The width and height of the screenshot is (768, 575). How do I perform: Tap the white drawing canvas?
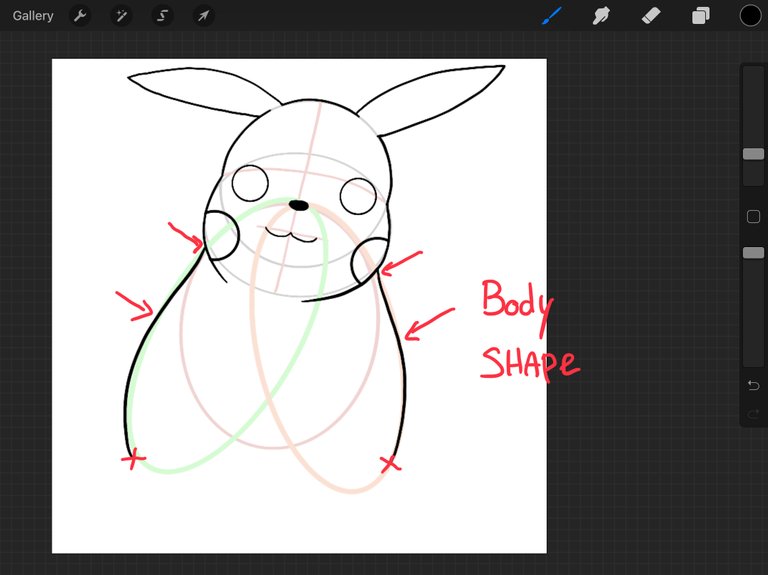click(x=299, y=306)
